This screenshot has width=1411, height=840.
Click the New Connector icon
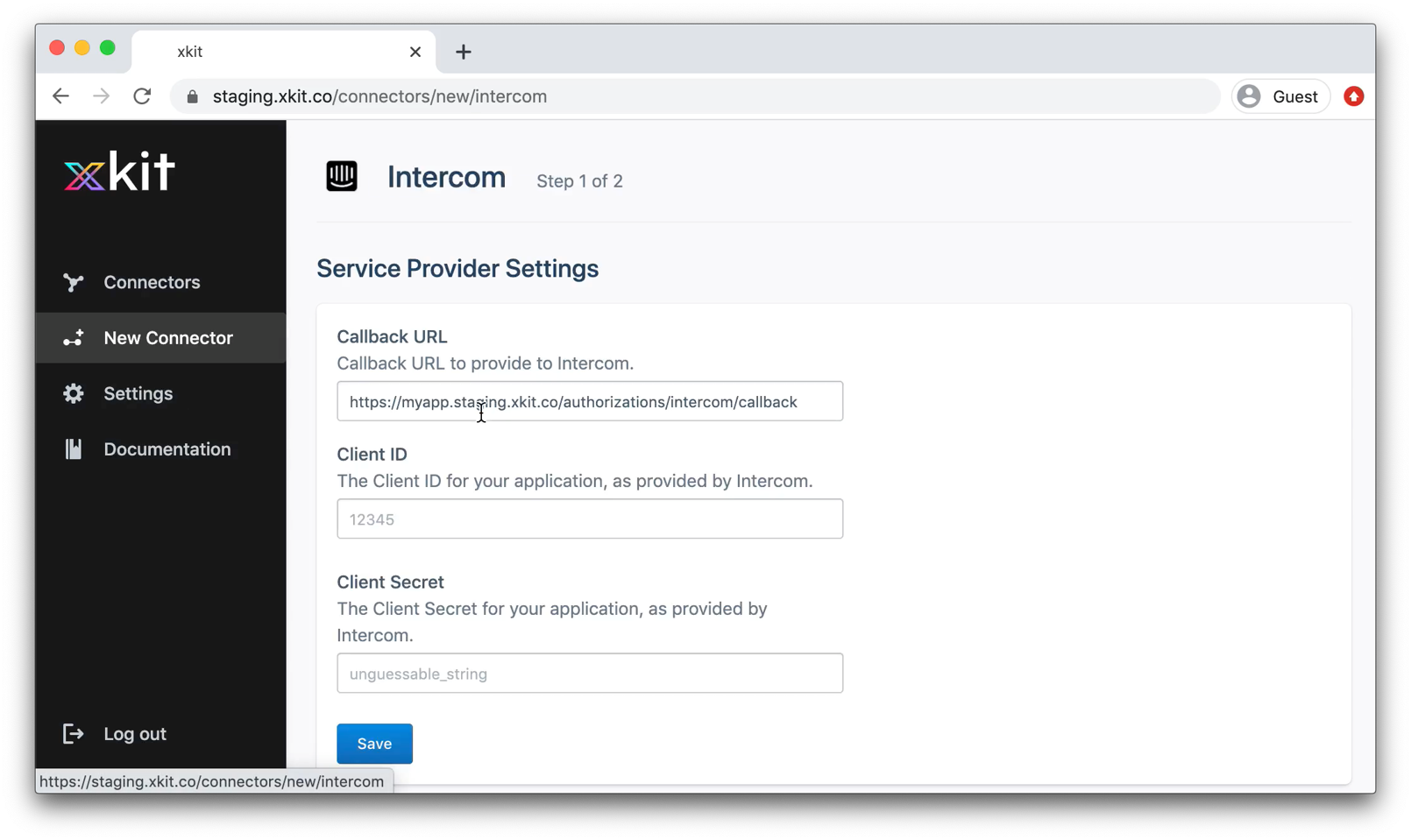[x=74, y=338]
